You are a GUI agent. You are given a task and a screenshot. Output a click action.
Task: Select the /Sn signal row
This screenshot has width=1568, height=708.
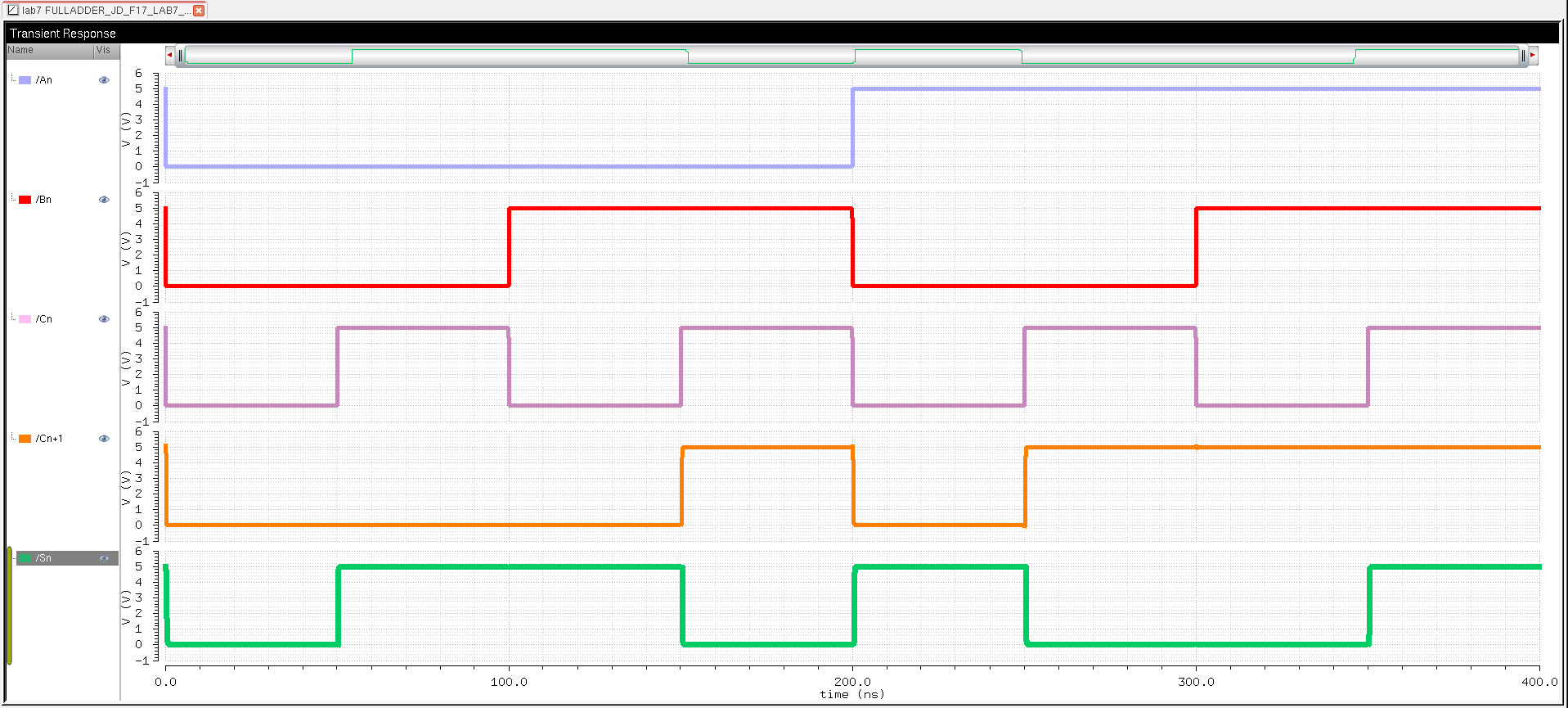pos(67,558)
